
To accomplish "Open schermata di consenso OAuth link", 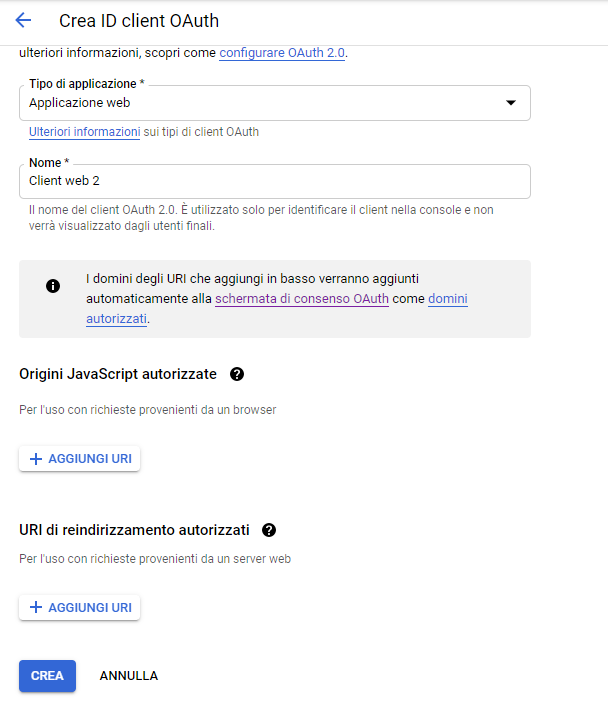I will click(302, 299).
